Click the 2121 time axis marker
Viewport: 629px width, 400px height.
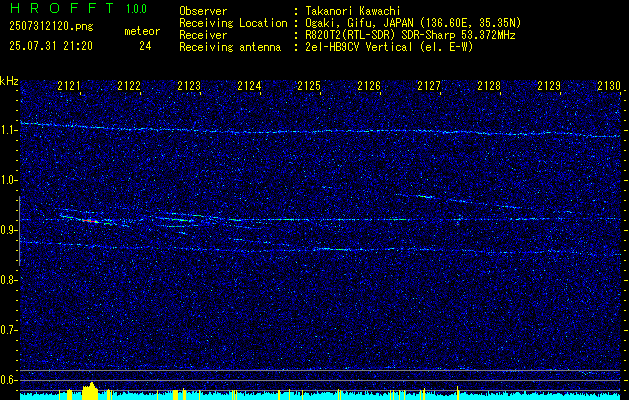(x=69, y=85)
